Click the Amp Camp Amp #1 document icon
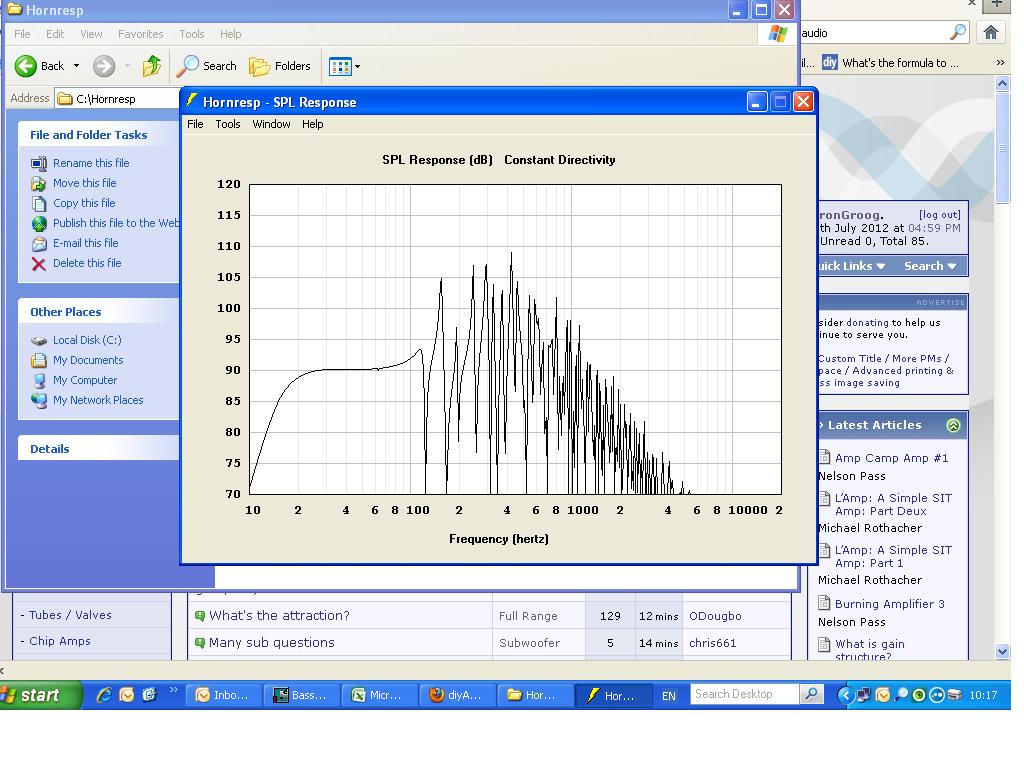 tap(825, 457)
